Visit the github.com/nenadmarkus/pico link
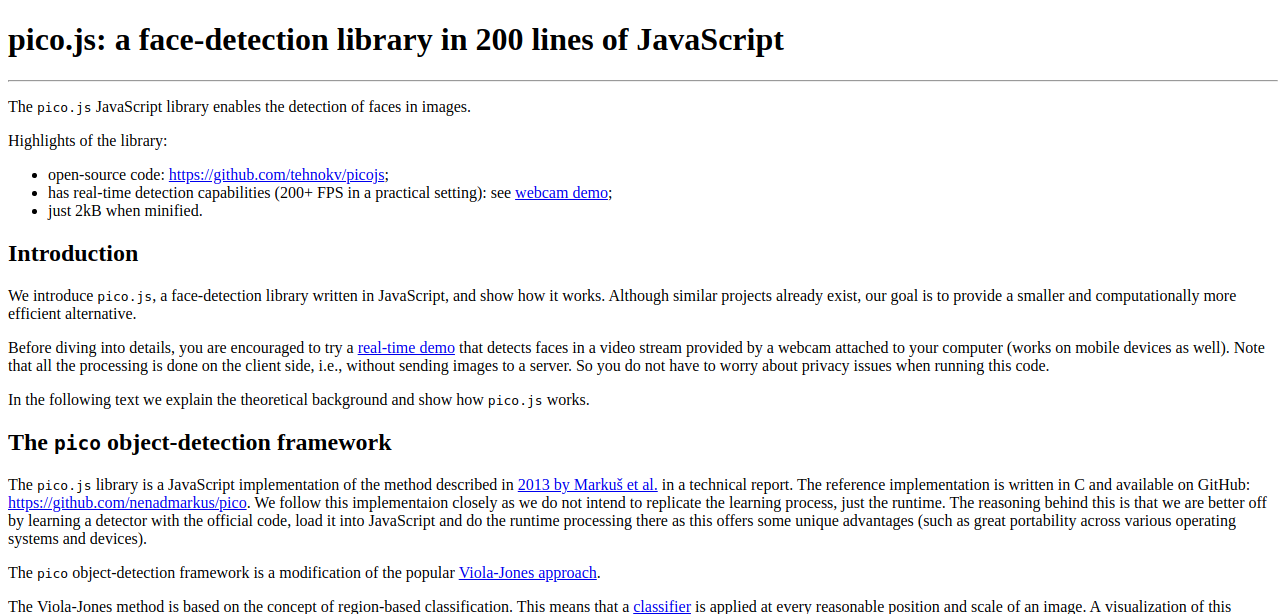Viewport: 1286px width, 614px height. [x=128, y=503]
